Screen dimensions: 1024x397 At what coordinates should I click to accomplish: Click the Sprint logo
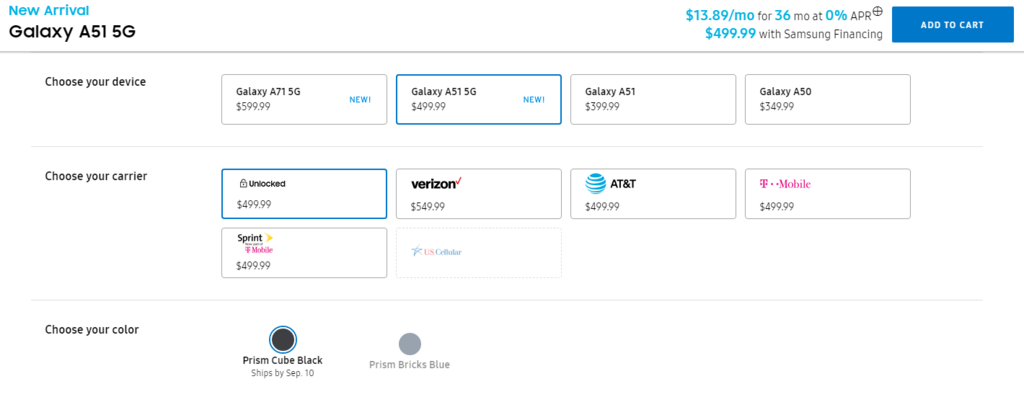coord(255,244)
